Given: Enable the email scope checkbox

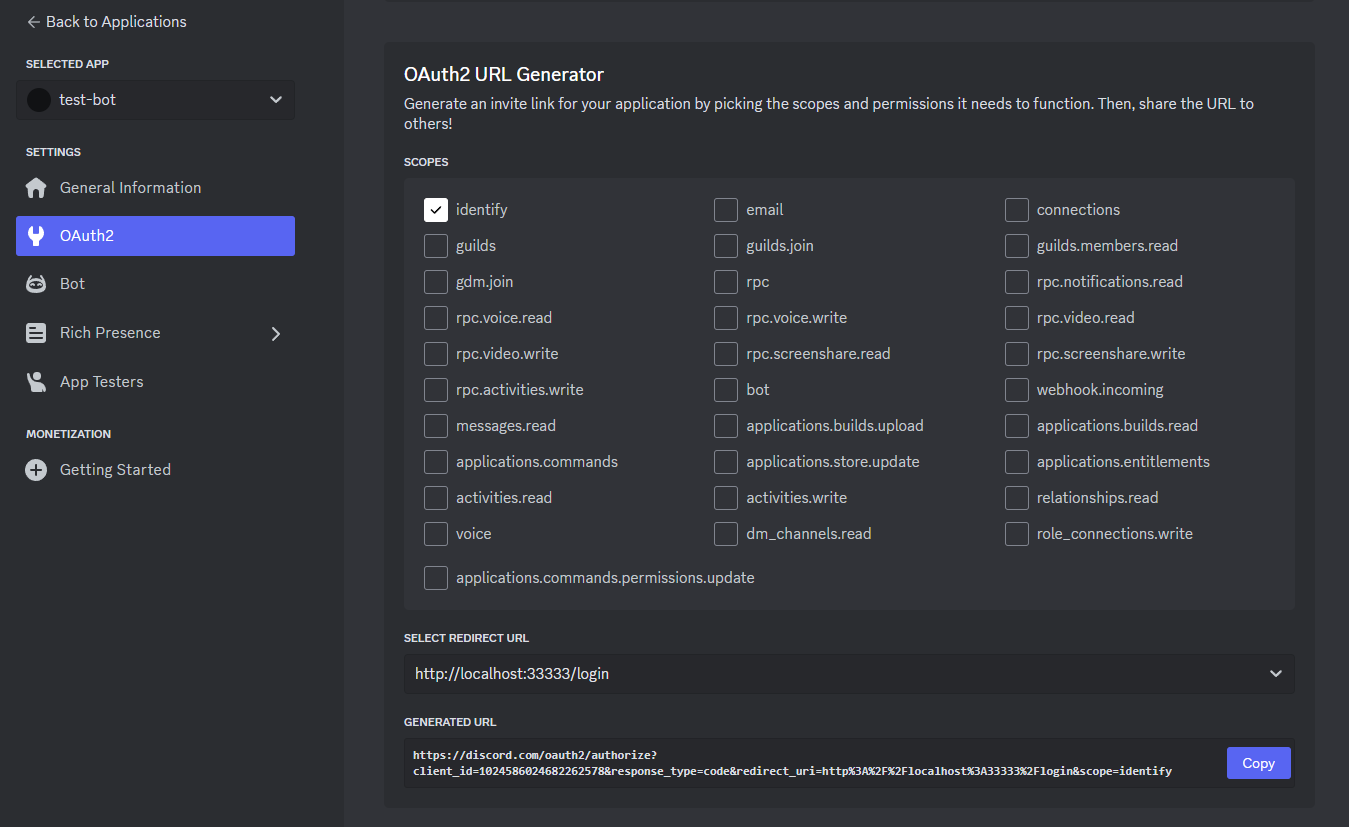Looking at the screenshot, I should [726, 210].
